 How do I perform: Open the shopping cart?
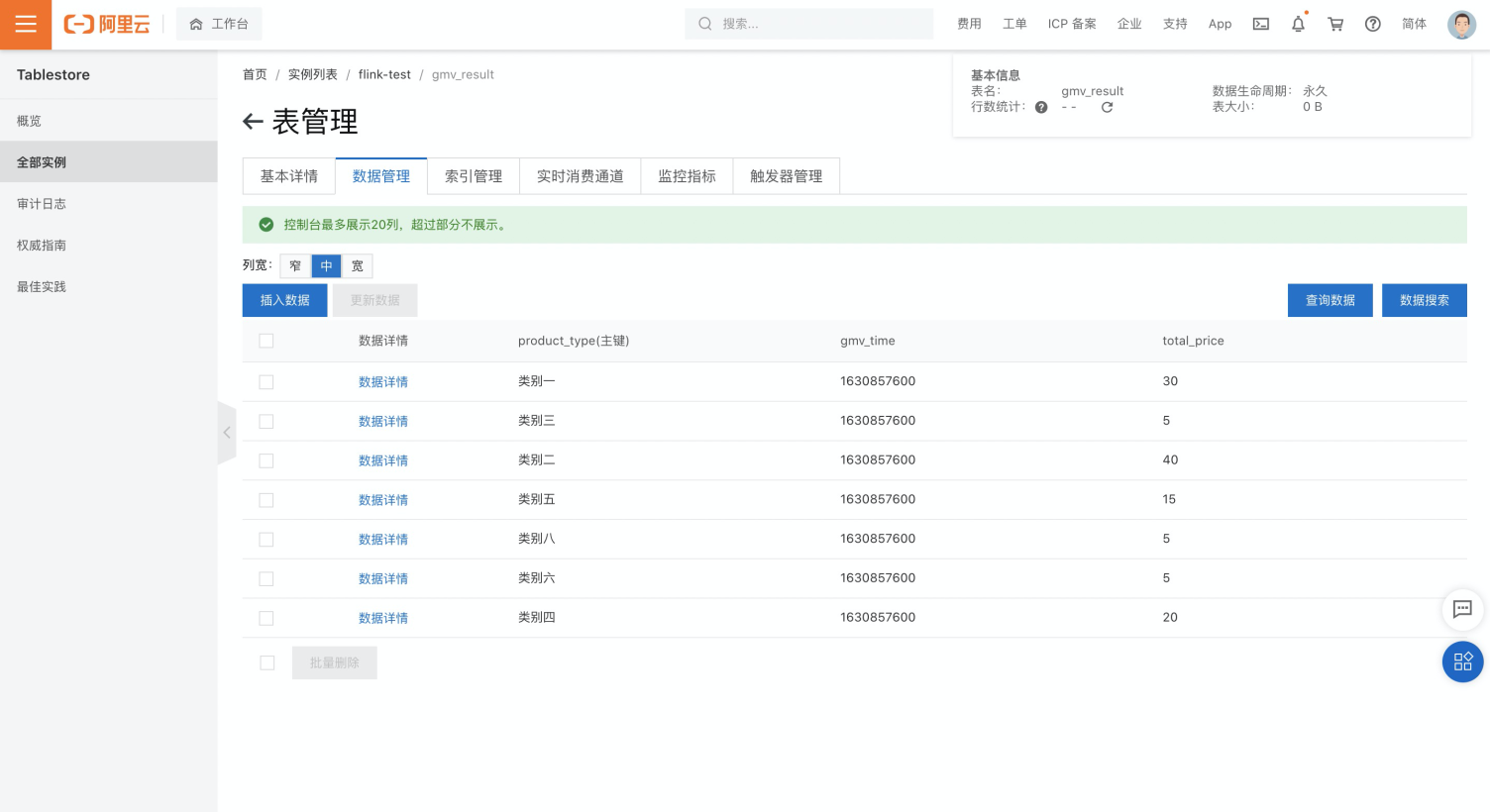(x=1335, y=24)
